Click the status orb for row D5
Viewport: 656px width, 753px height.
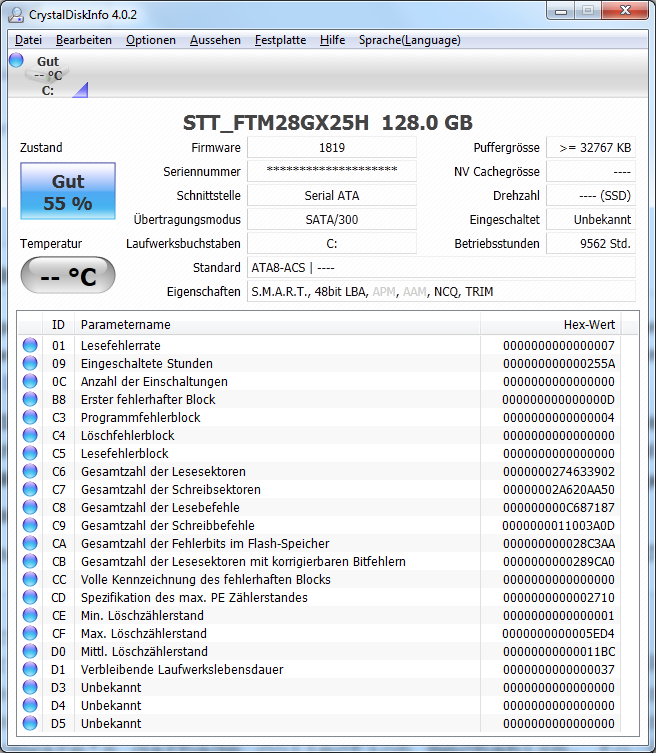(x=30, y=723)
